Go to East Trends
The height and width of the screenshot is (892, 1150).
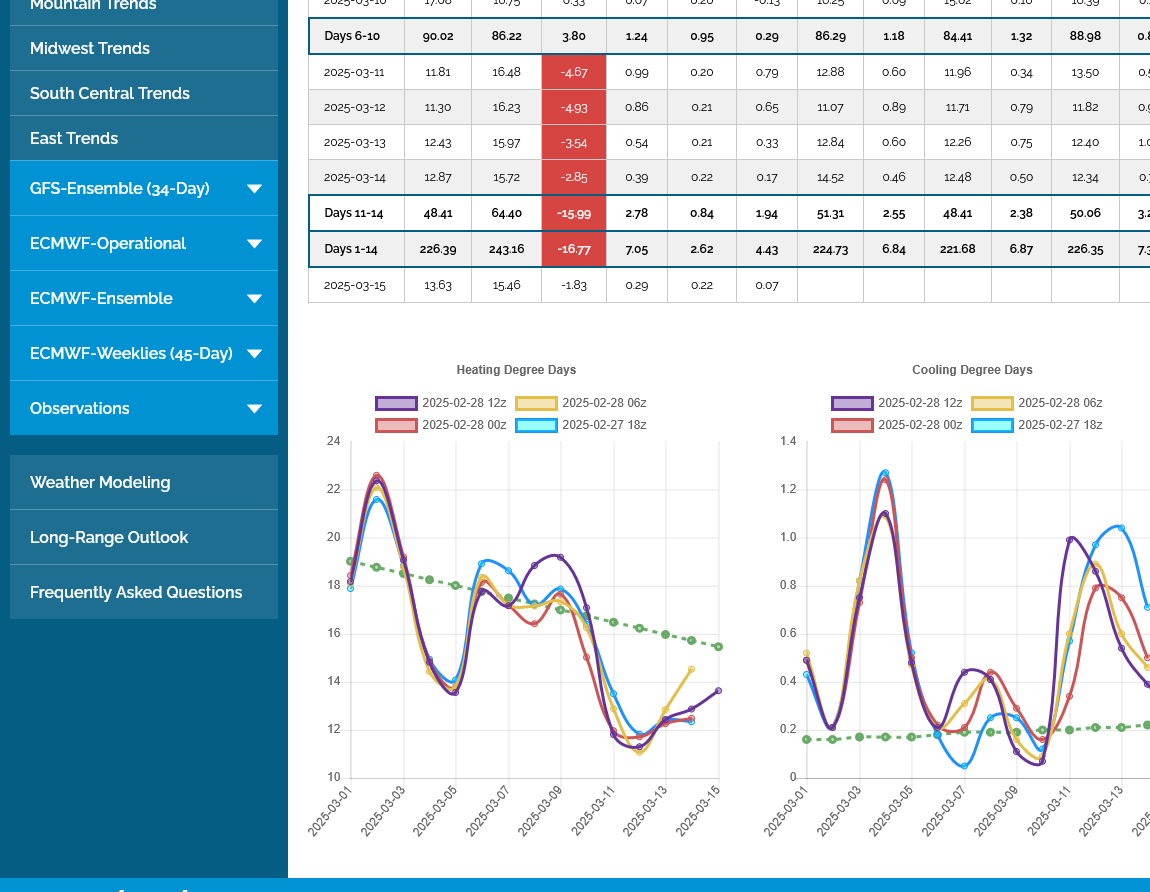click(x=74, y=138)
